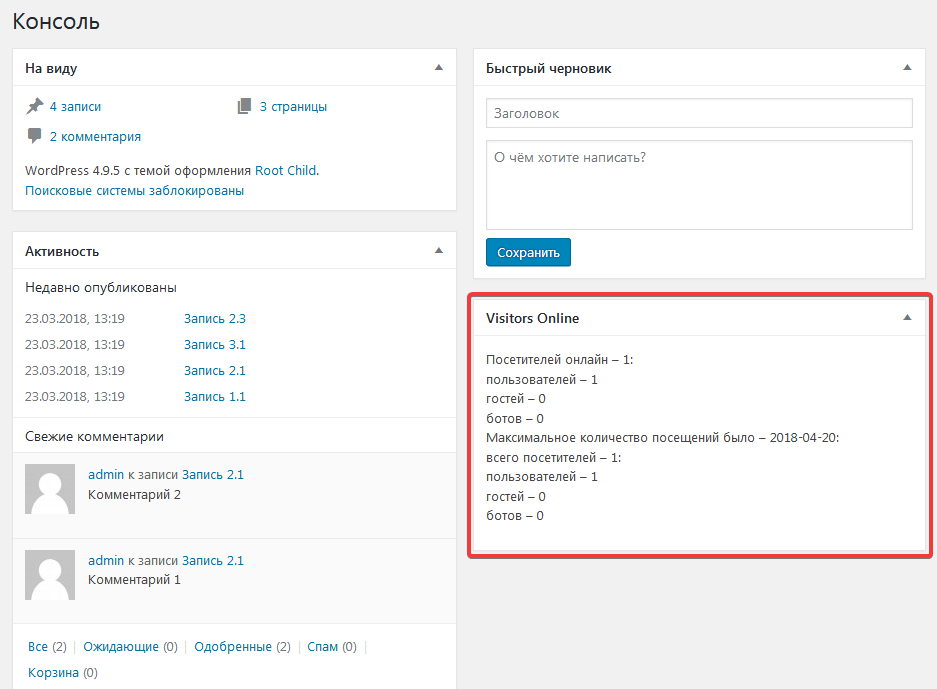Collapse the Активность panel
The image size is (937, 689).
pos(438,250)
